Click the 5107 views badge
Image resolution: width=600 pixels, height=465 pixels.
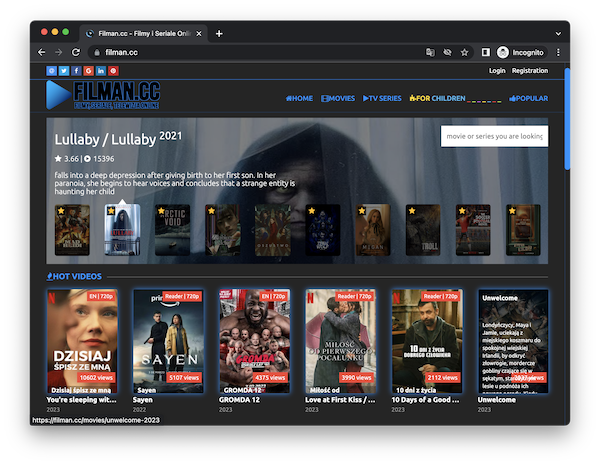tap(184, 378)
